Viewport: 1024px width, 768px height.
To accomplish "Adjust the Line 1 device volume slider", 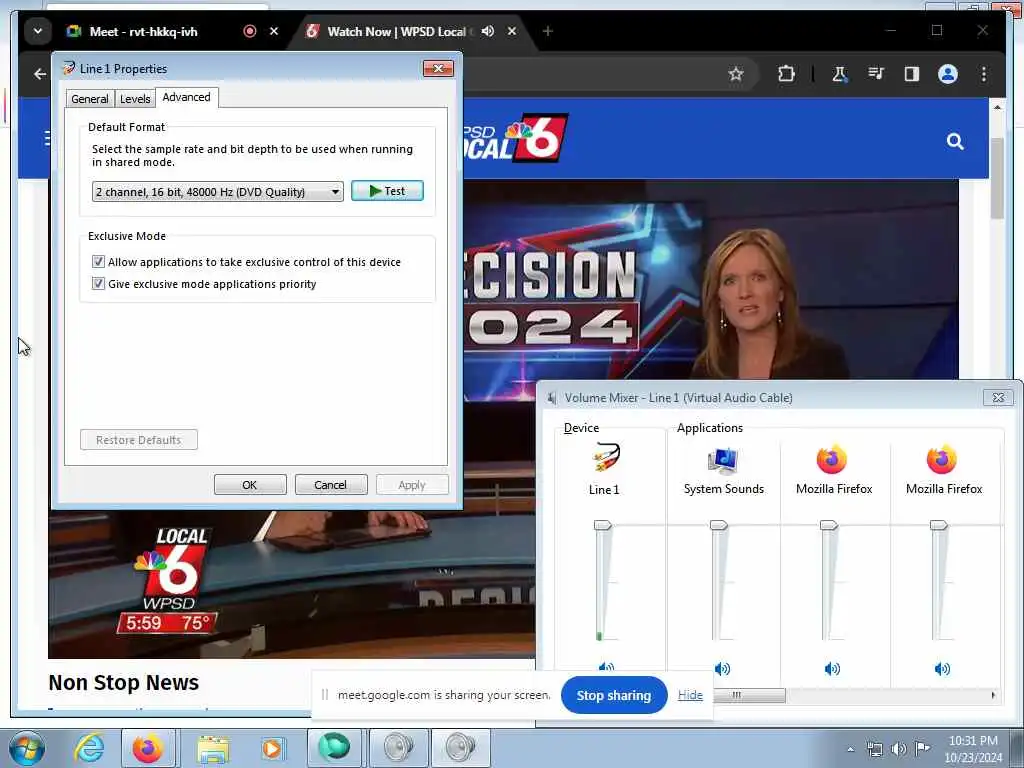I will point(602,525).
